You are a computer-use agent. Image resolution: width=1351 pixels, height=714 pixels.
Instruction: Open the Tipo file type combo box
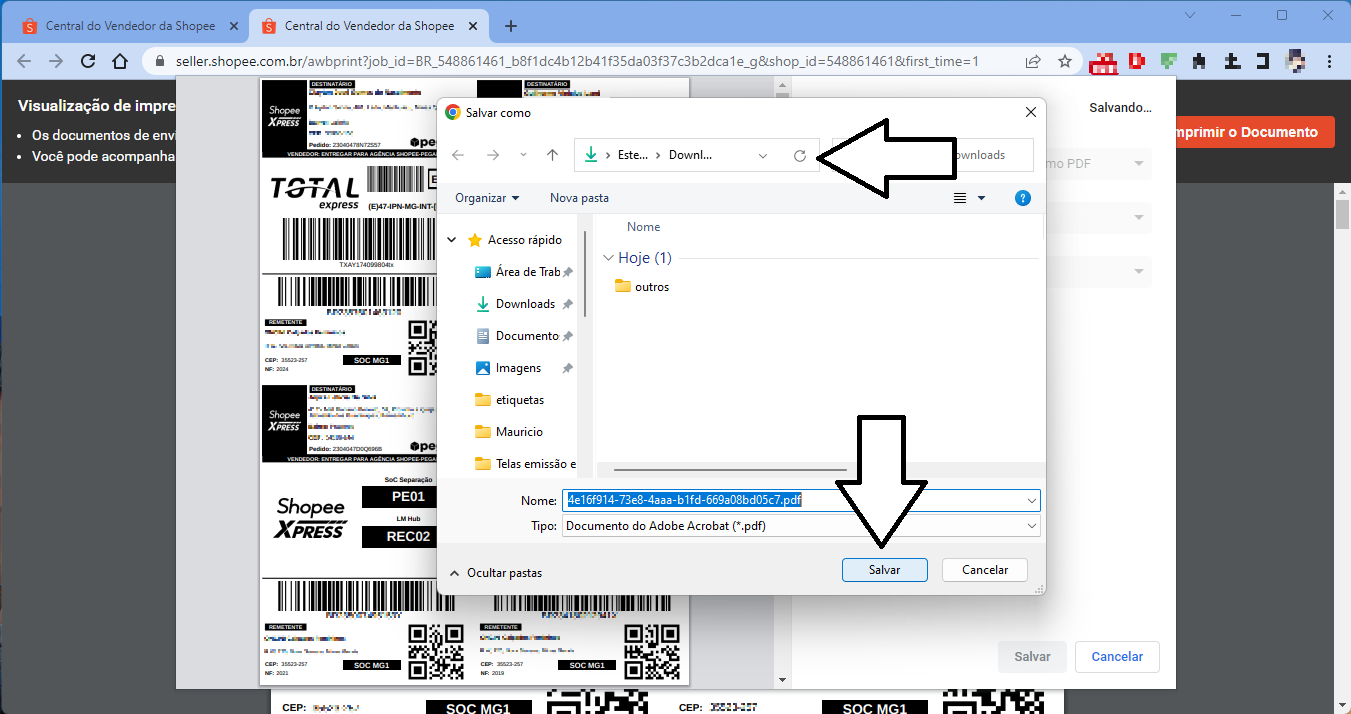[x=801, y=525]
